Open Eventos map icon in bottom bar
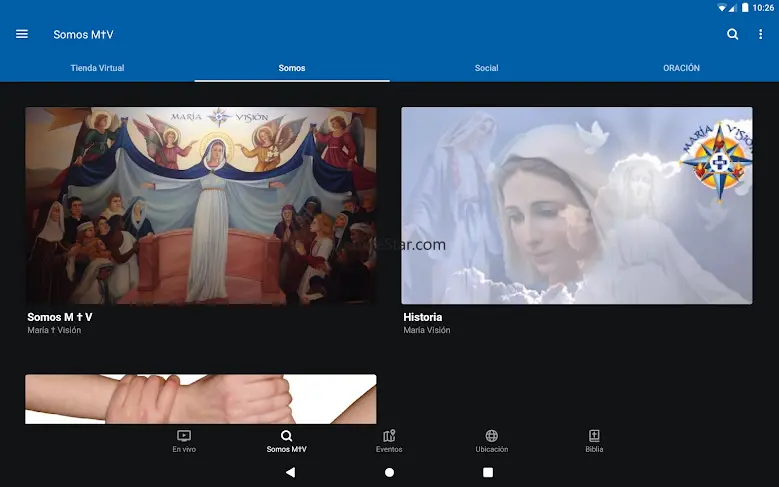The width and height of the screenshot is (779, 487). point(389,436)
